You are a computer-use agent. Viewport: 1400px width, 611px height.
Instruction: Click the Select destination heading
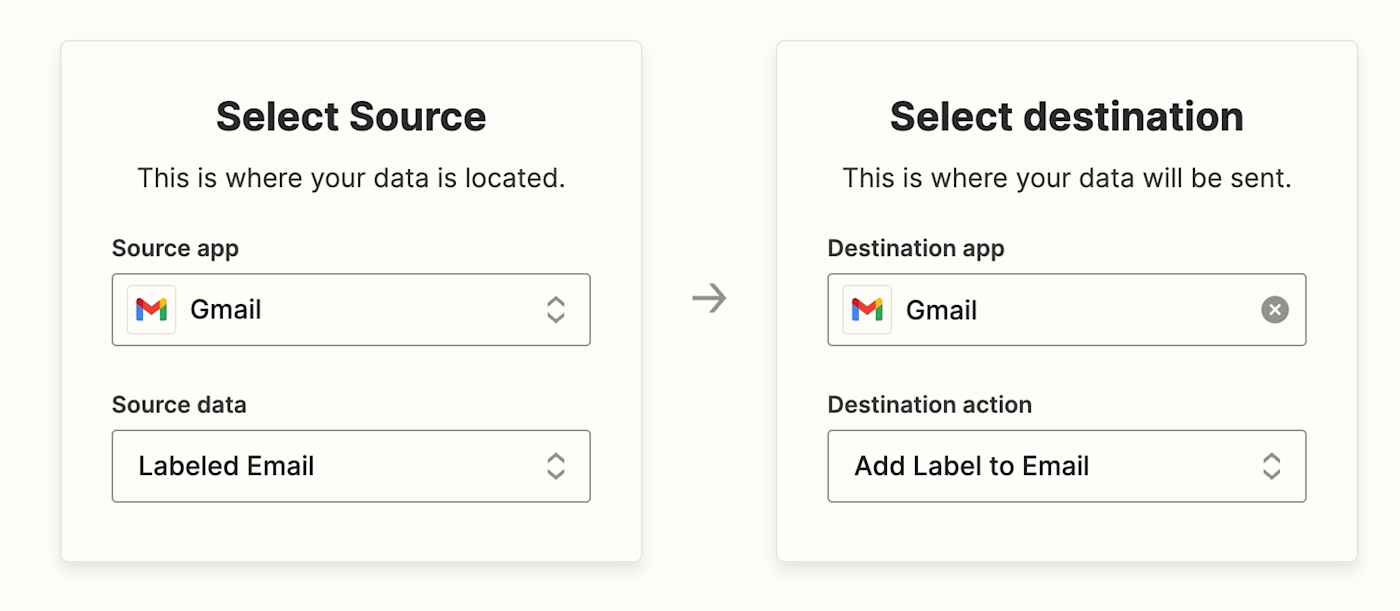(x=1066, y=116)
